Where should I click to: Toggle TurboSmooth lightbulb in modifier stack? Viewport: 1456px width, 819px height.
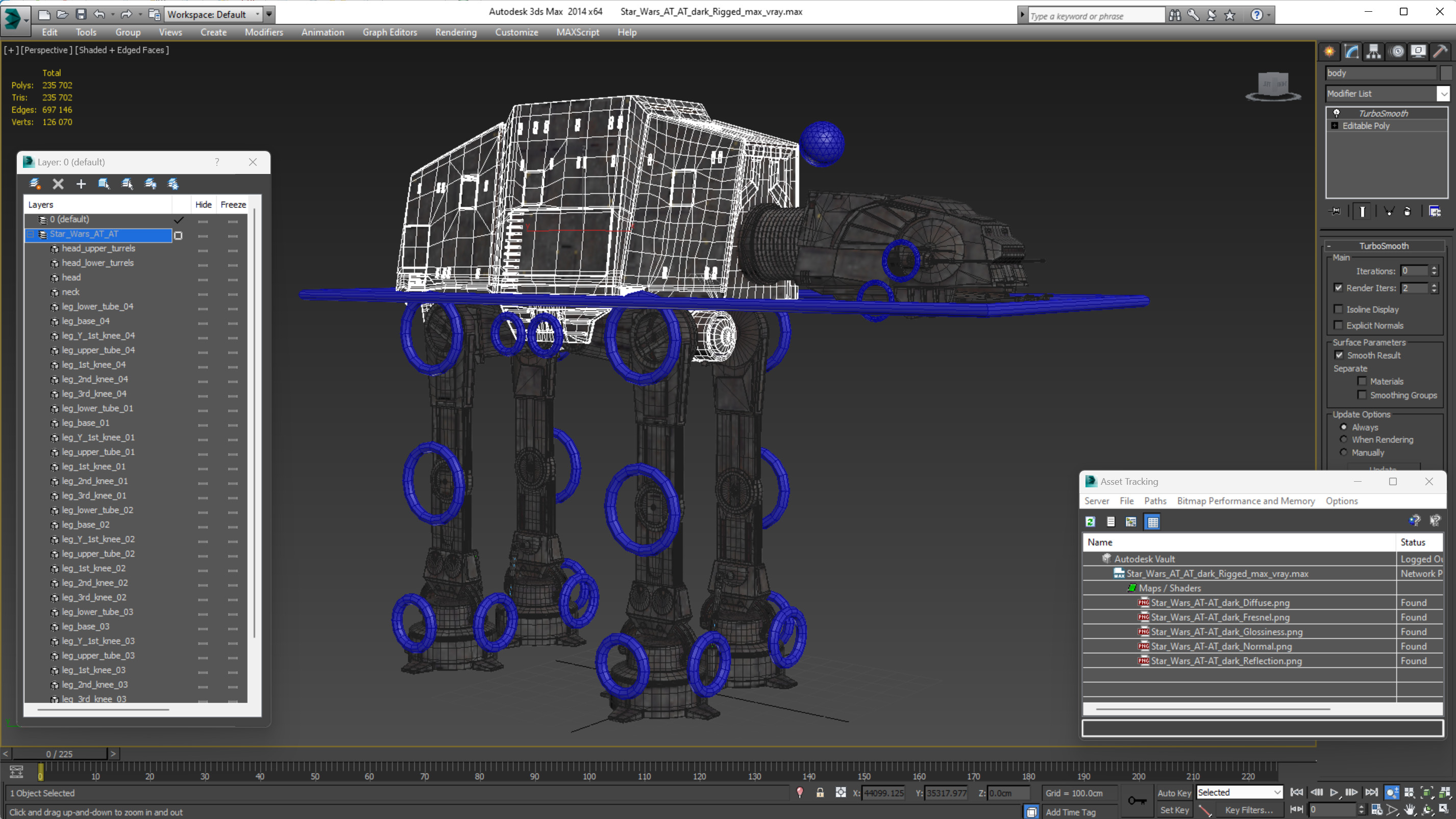point(1336,113)
